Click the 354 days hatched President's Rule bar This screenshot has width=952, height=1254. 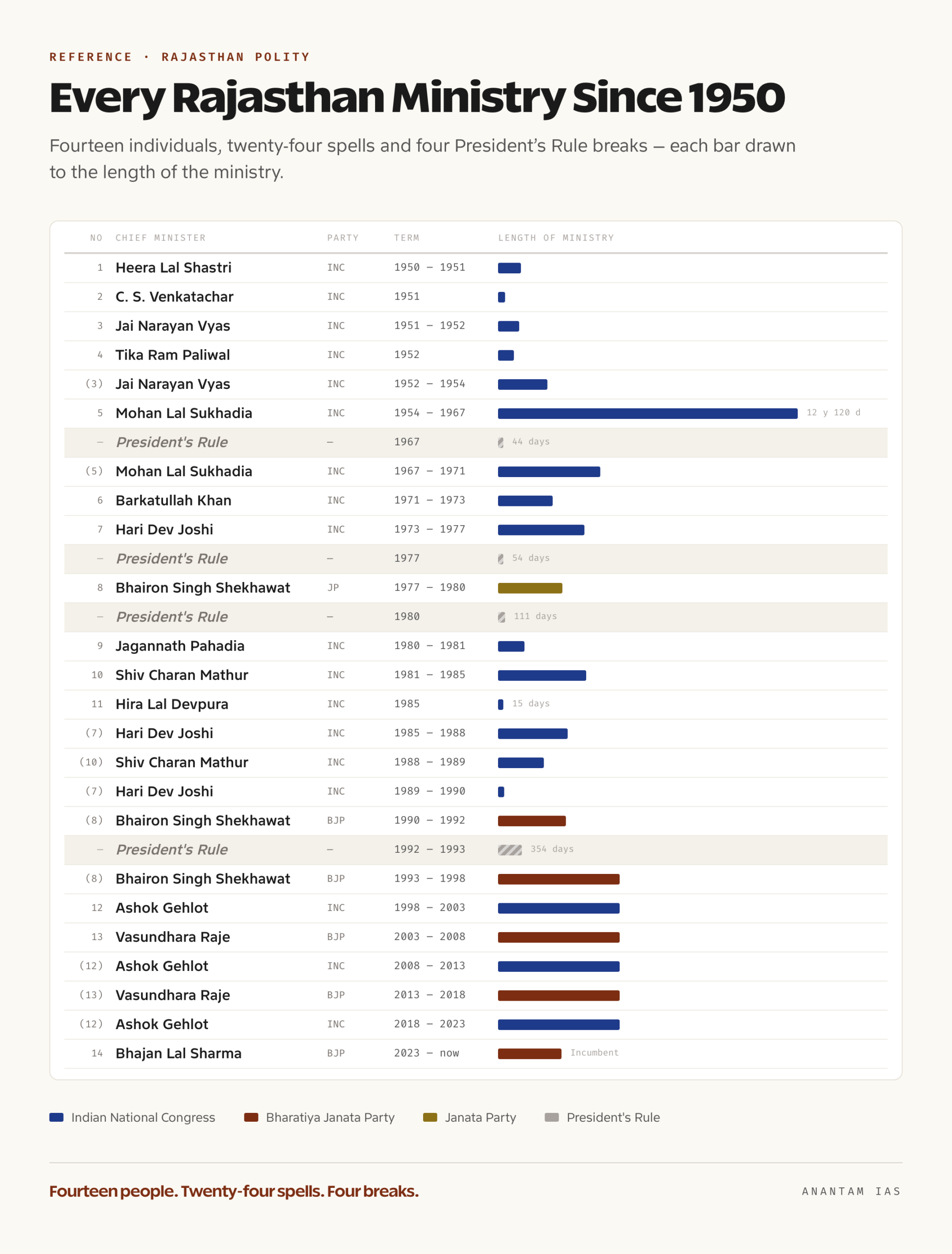(509, 850)
